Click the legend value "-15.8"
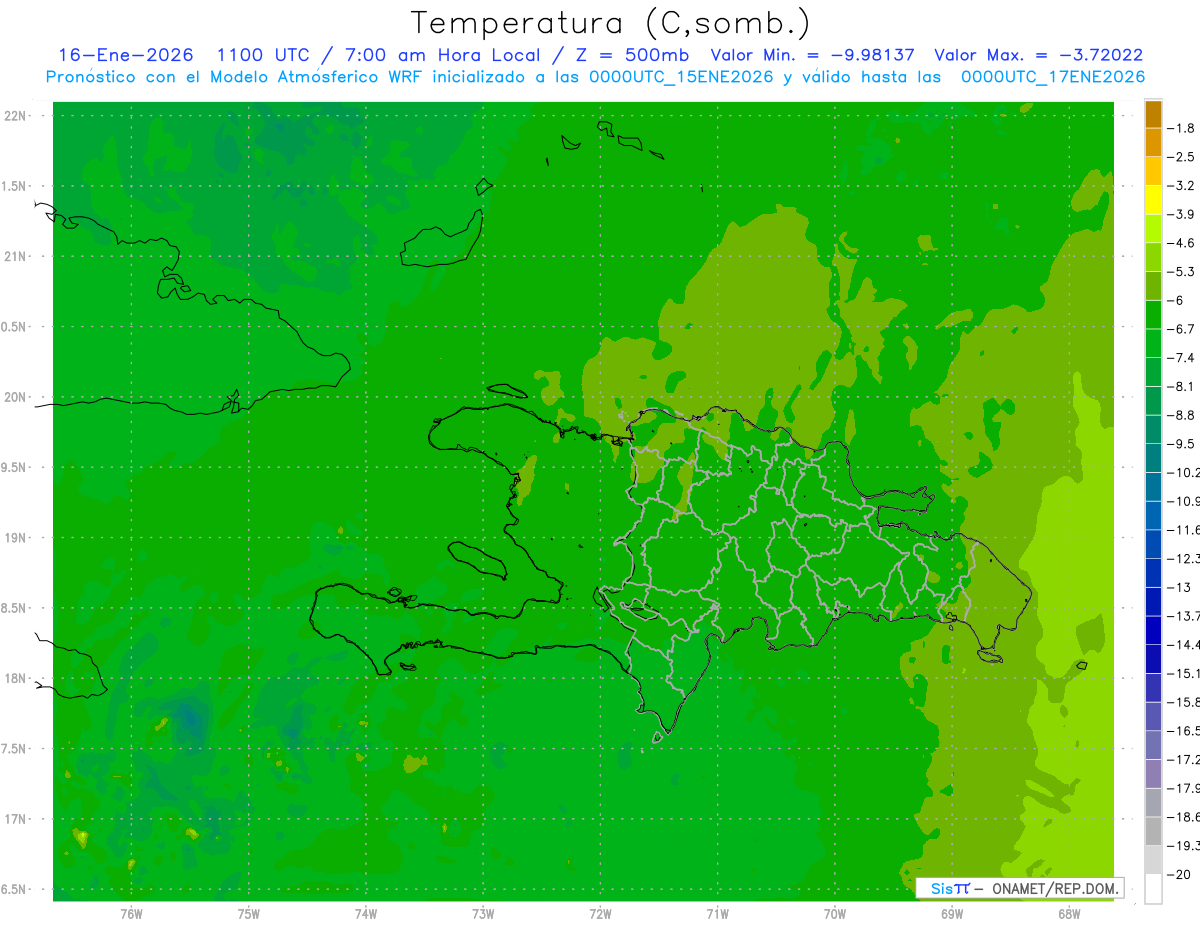The width and height of the screenshot is (1200, 927). pos(1183,702)
